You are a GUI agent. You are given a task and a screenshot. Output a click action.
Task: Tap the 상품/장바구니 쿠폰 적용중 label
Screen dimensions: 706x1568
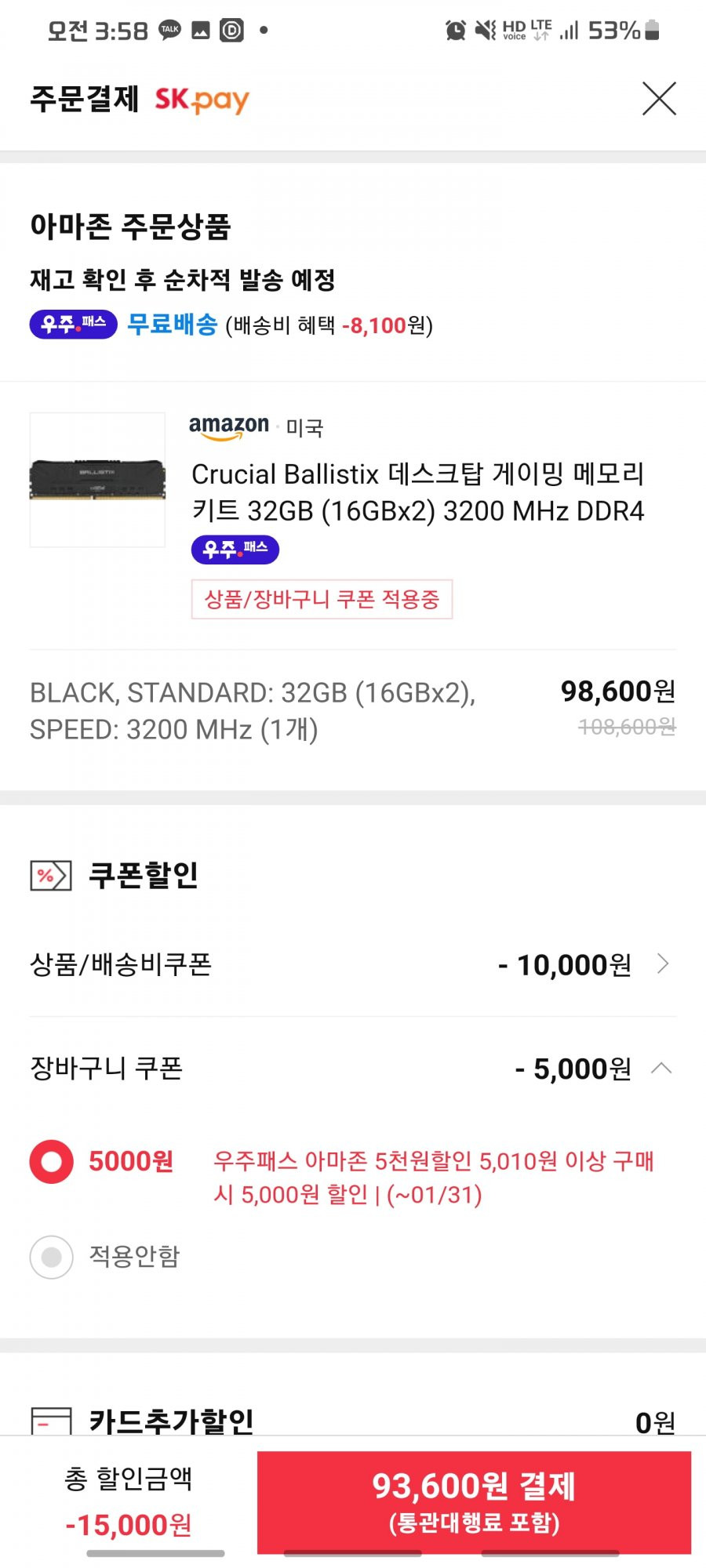point(322,600)
